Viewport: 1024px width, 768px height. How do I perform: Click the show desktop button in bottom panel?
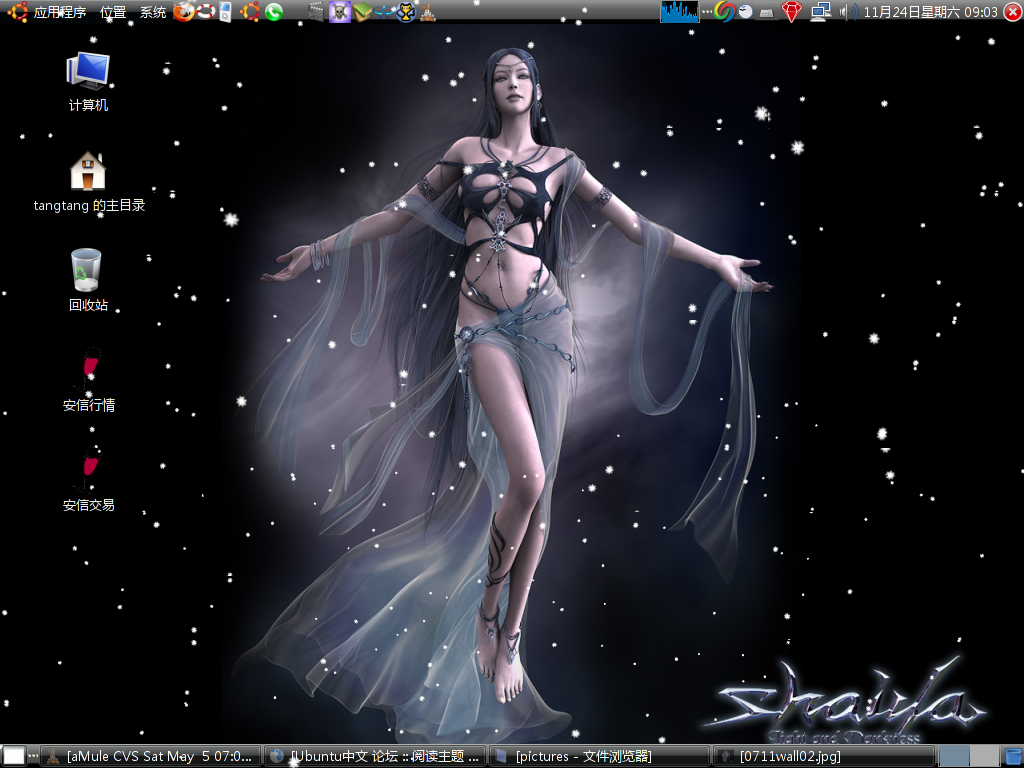pyautogui.click(x=14, y=756)
